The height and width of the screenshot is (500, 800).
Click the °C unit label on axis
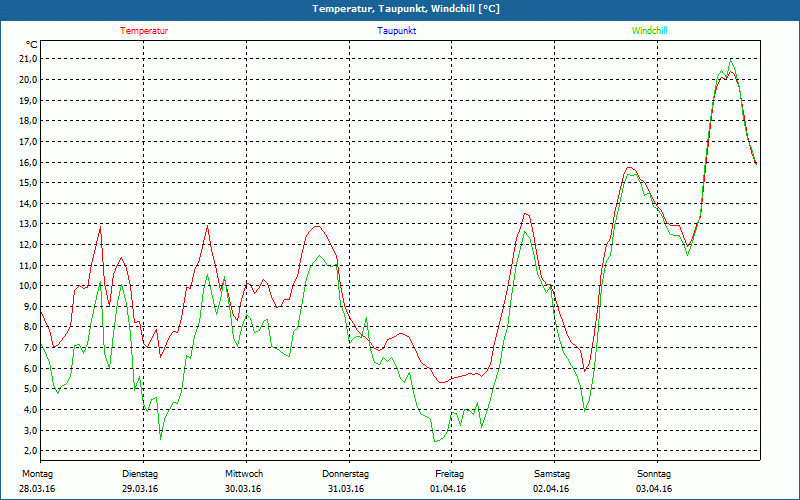pyautogui.click(x=32, y=45)
